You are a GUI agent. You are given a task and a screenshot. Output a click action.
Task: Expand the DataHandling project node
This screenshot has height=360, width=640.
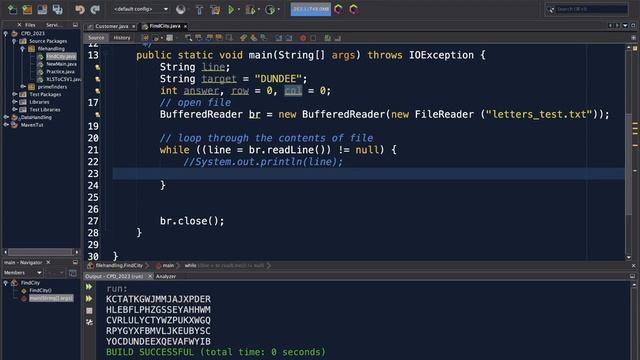[6, 118]
